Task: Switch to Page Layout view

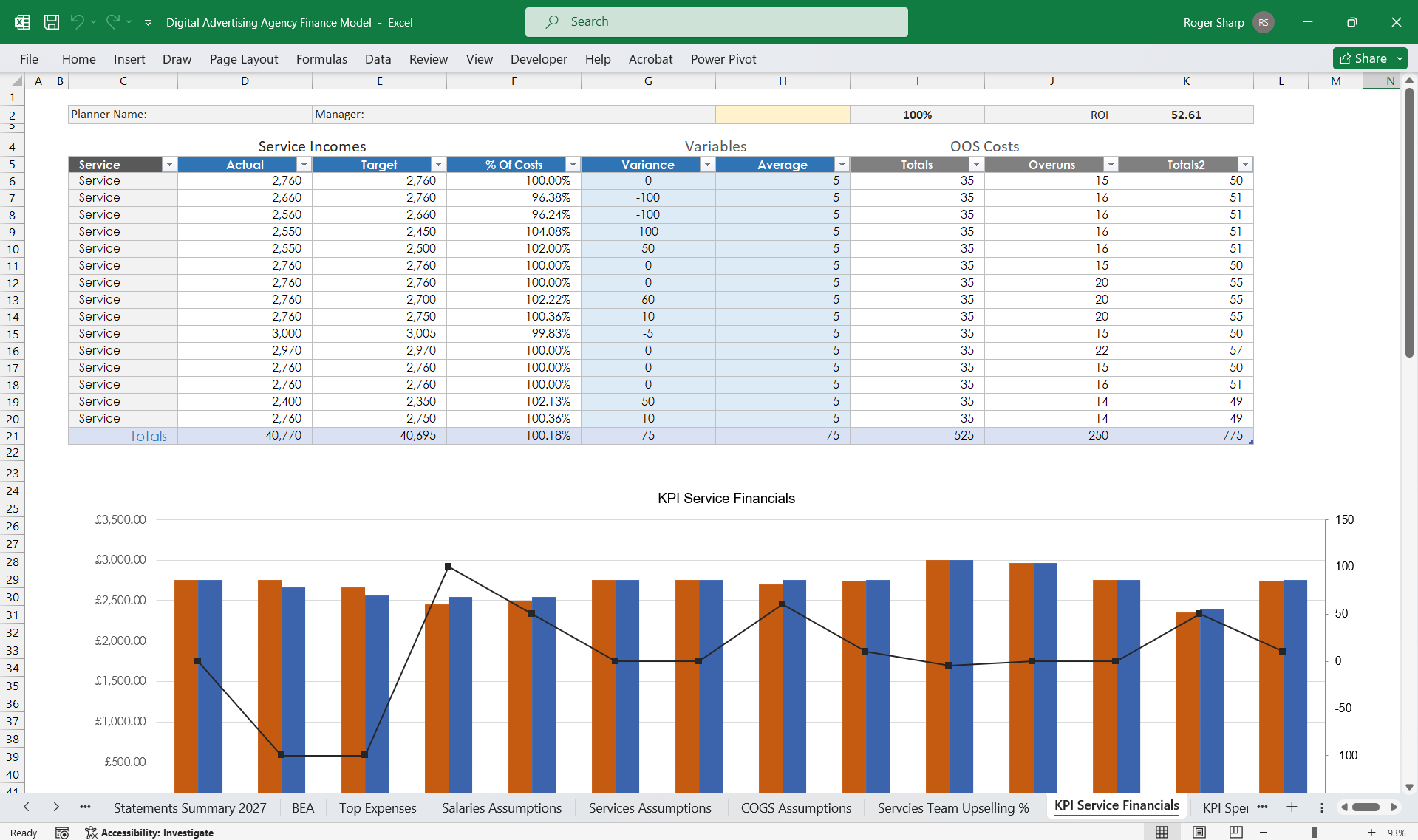Action: [1198, 832]
